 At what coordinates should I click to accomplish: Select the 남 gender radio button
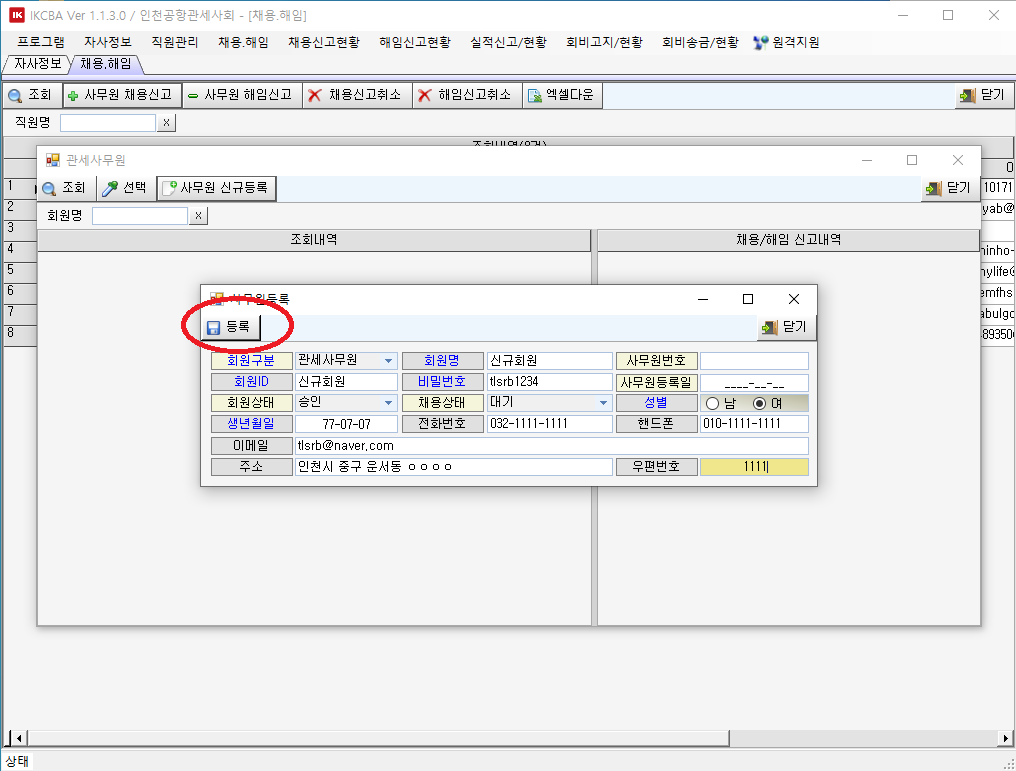point(713,403)
